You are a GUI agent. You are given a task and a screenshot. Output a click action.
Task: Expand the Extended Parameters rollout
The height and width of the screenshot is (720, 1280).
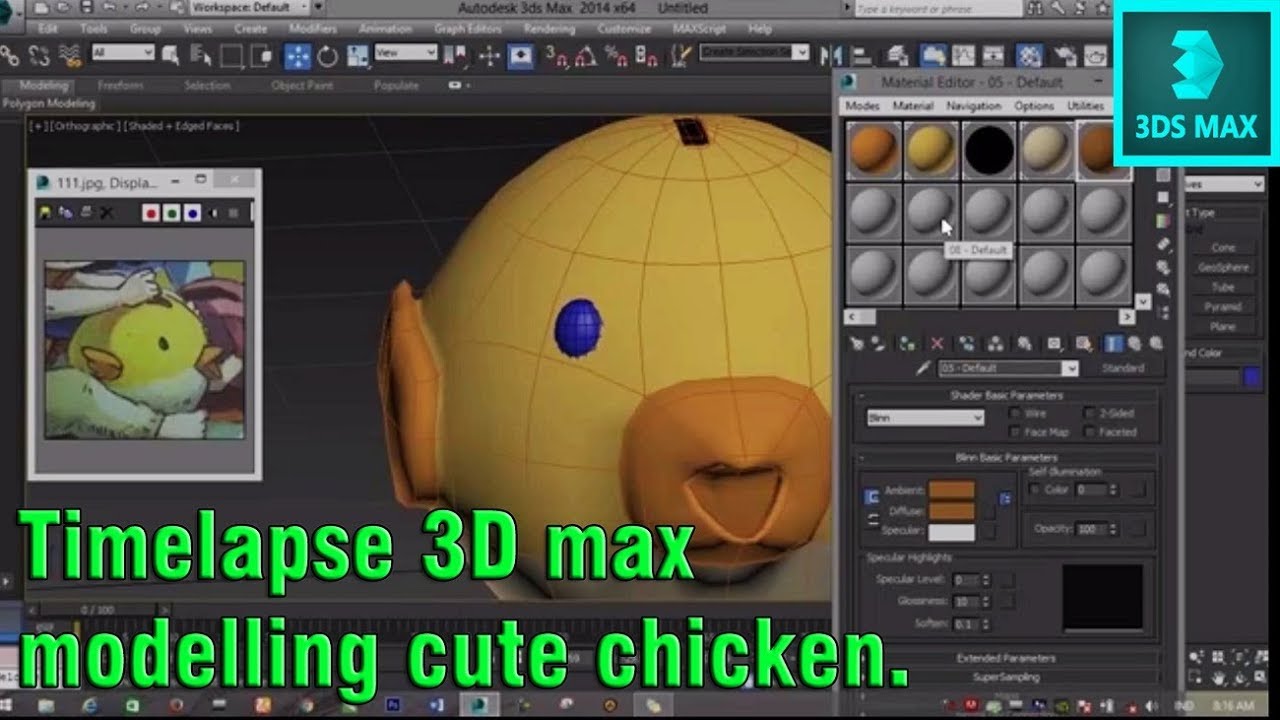[x=1005, y=658]
